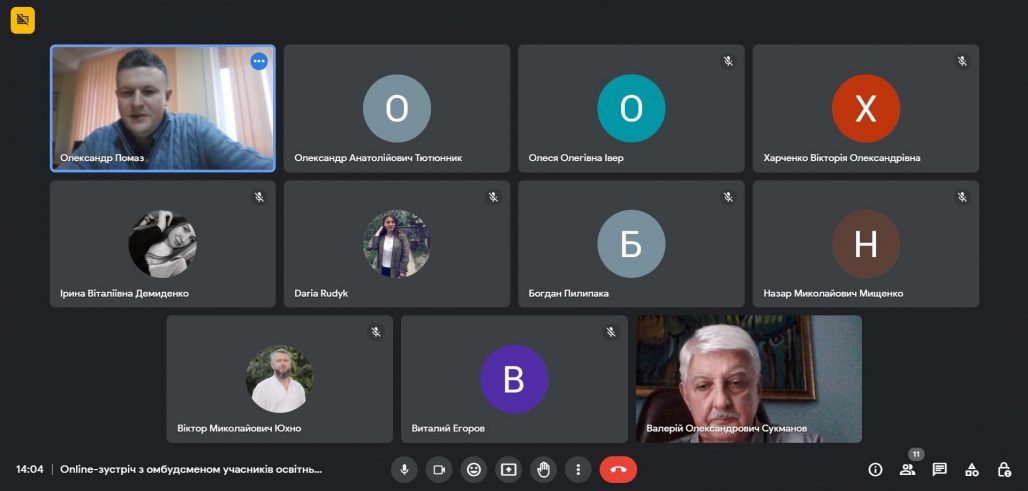Screen dimensions: 1028x491
Task: Click muted mic icon on Ірина Демиденко tile
Action: click(x=259, y=197)
